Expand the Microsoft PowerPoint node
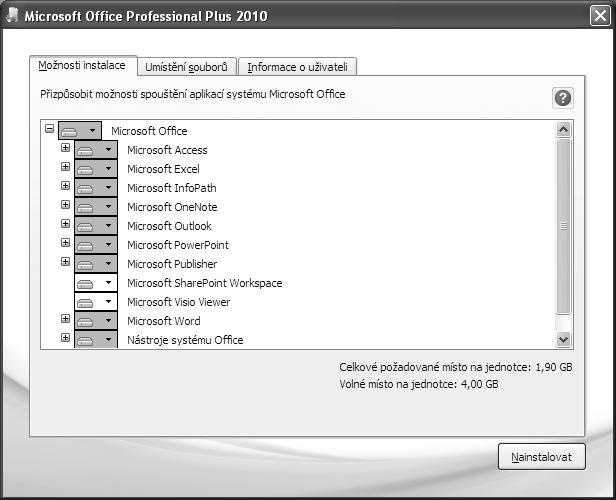This screenshot has height=500, width=616. pos(65,242)
